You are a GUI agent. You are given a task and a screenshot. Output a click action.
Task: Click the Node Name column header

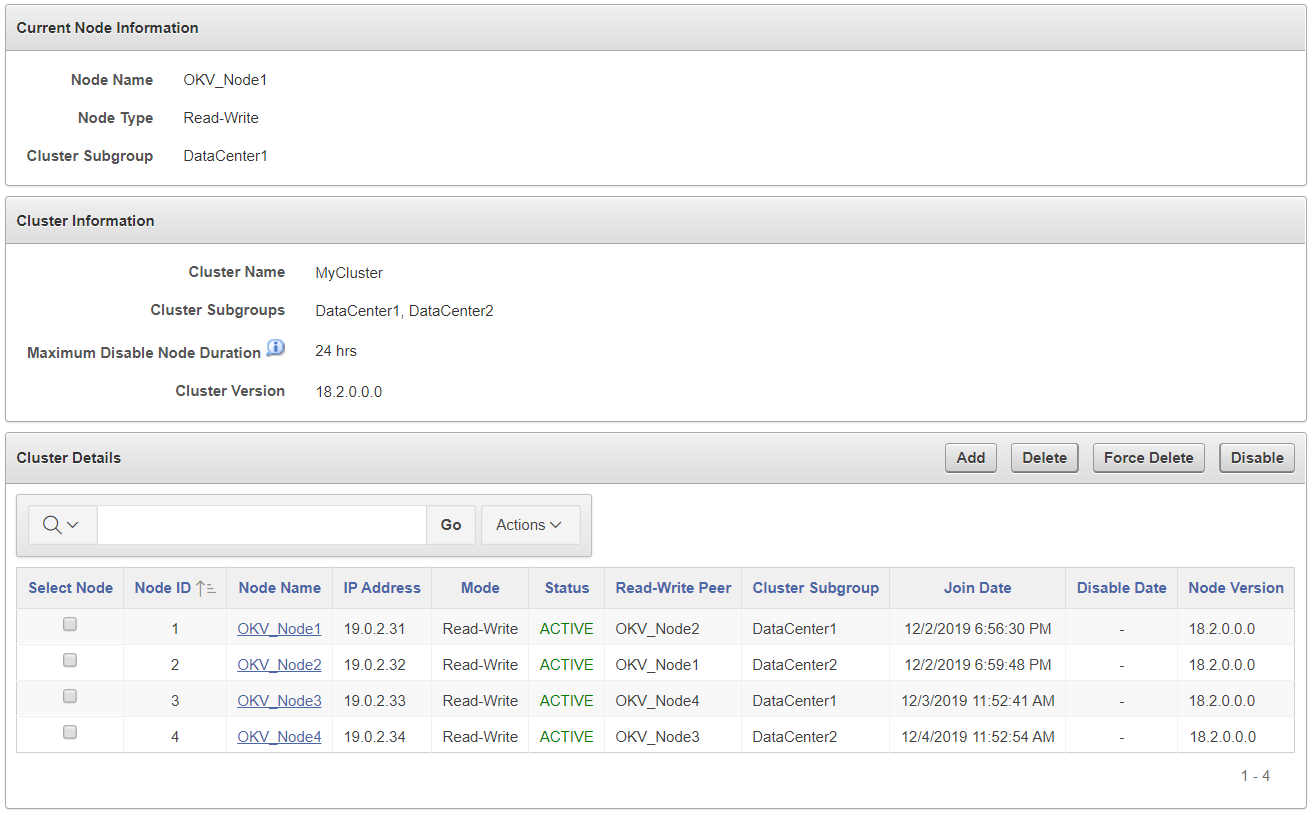279,587
